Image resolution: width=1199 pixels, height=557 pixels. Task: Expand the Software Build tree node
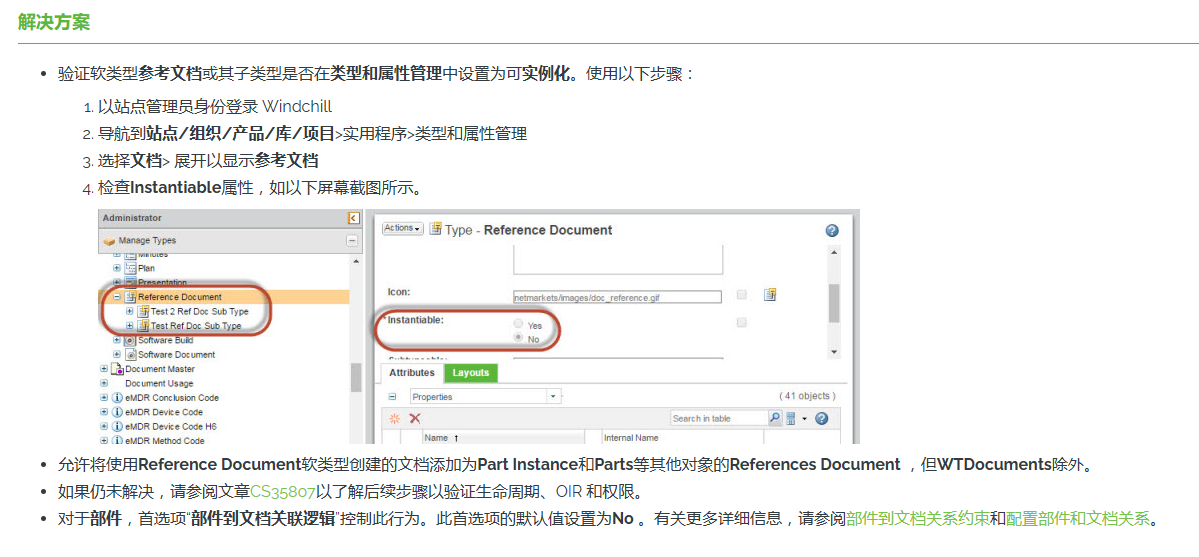(117, 340)
